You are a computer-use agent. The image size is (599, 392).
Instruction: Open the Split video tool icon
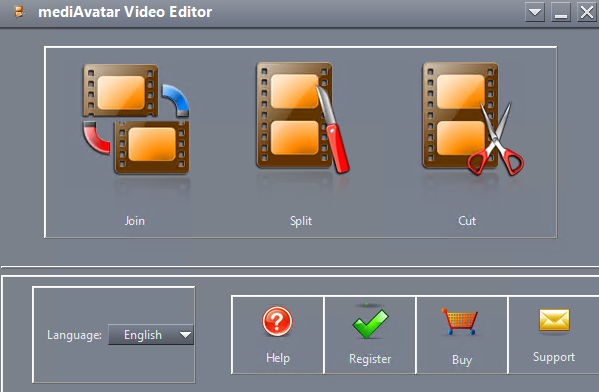(x=303, y=117)
